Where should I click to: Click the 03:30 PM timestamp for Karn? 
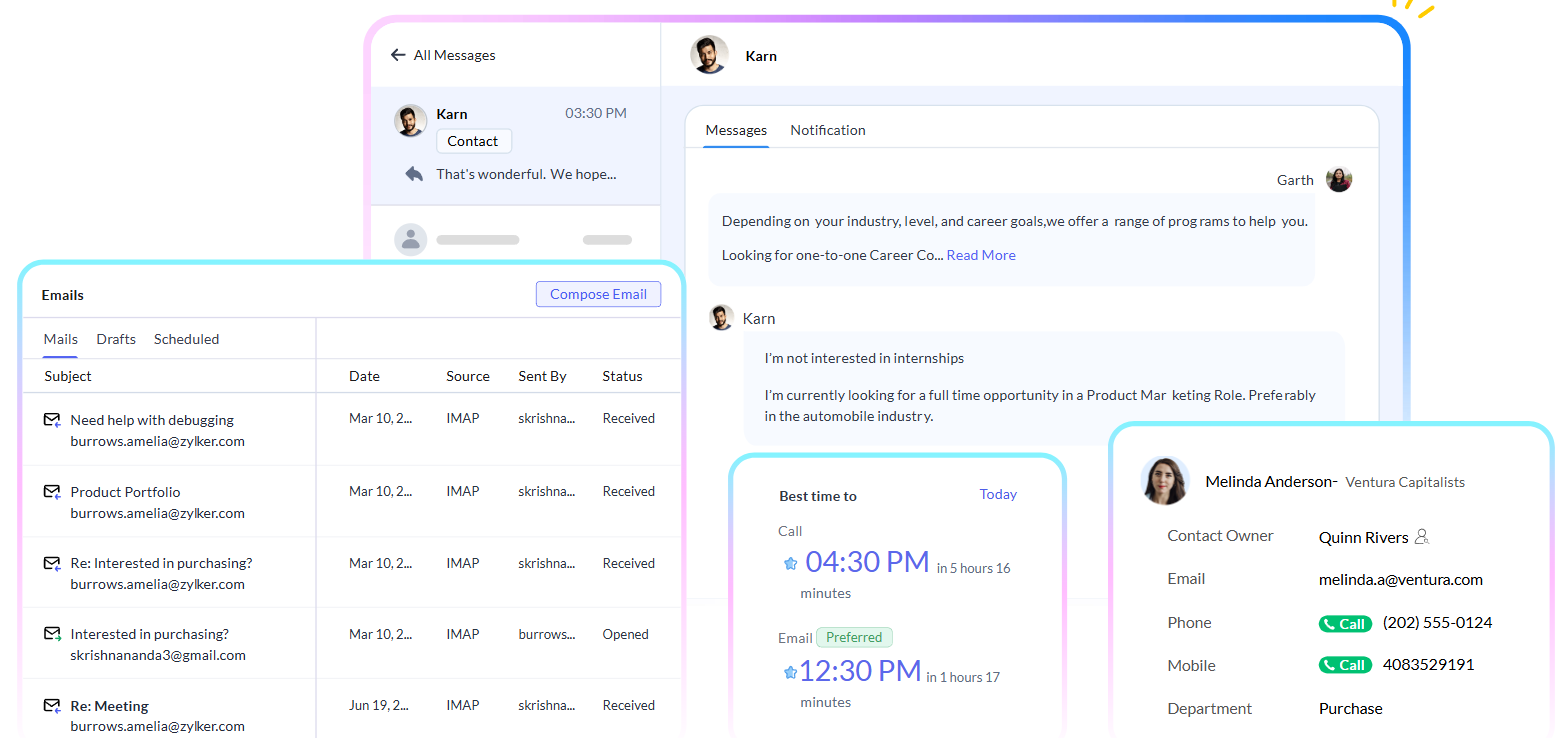pos(596,113)
